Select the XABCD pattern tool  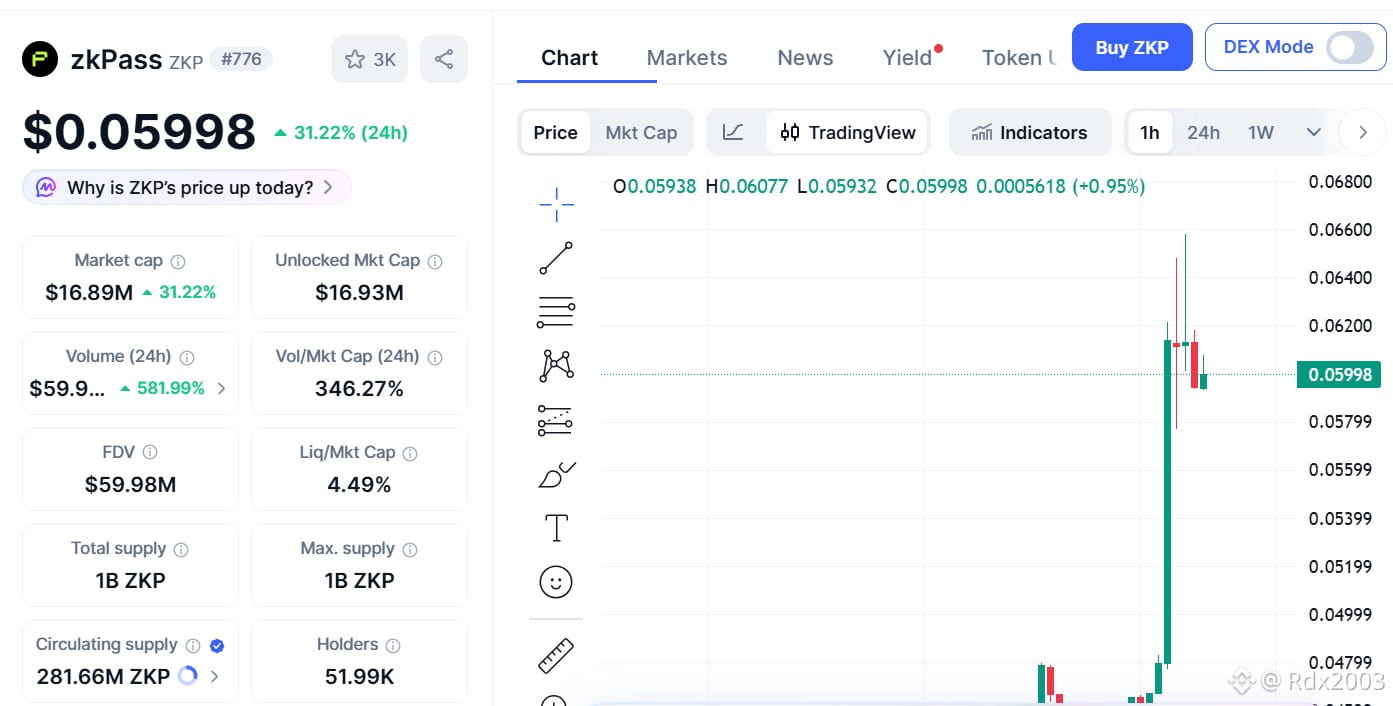556,366
